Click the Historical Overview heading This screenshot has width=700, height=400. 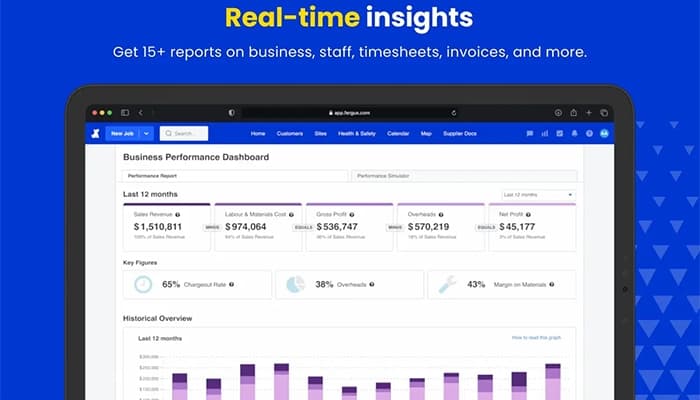[158, 318]
